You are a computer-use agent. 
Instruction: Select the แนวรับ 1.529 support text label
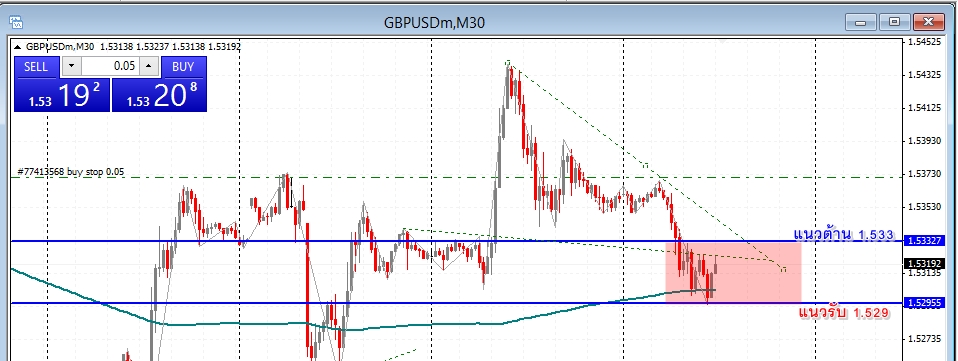pos(844,313)
